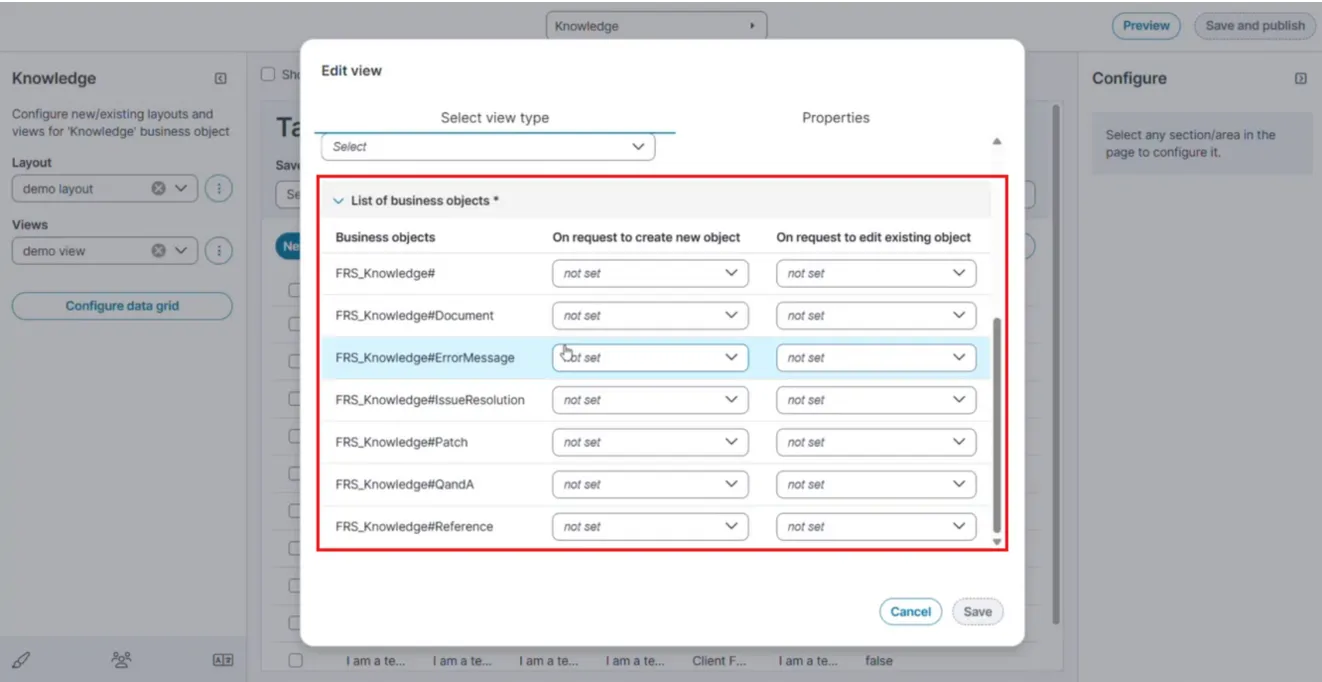The image size is (1322, 682).
Task: Click the dialog scroll down arrow
Action: click(x=996, y=541)
